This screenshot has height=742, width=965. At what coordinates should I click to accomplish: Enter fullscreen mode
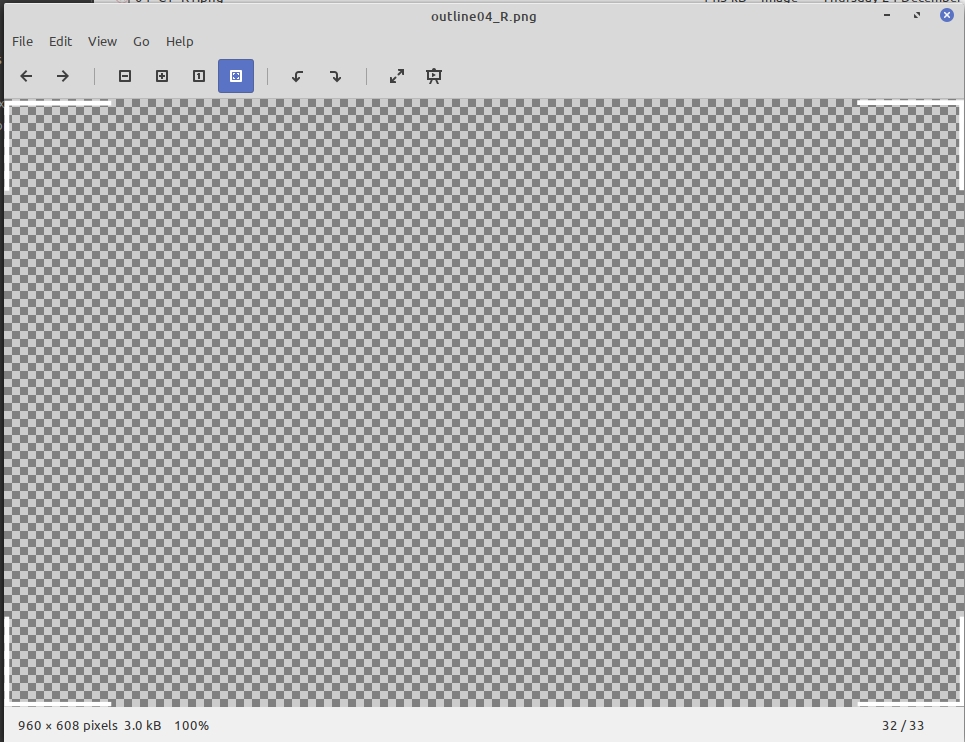click(397, 76)
